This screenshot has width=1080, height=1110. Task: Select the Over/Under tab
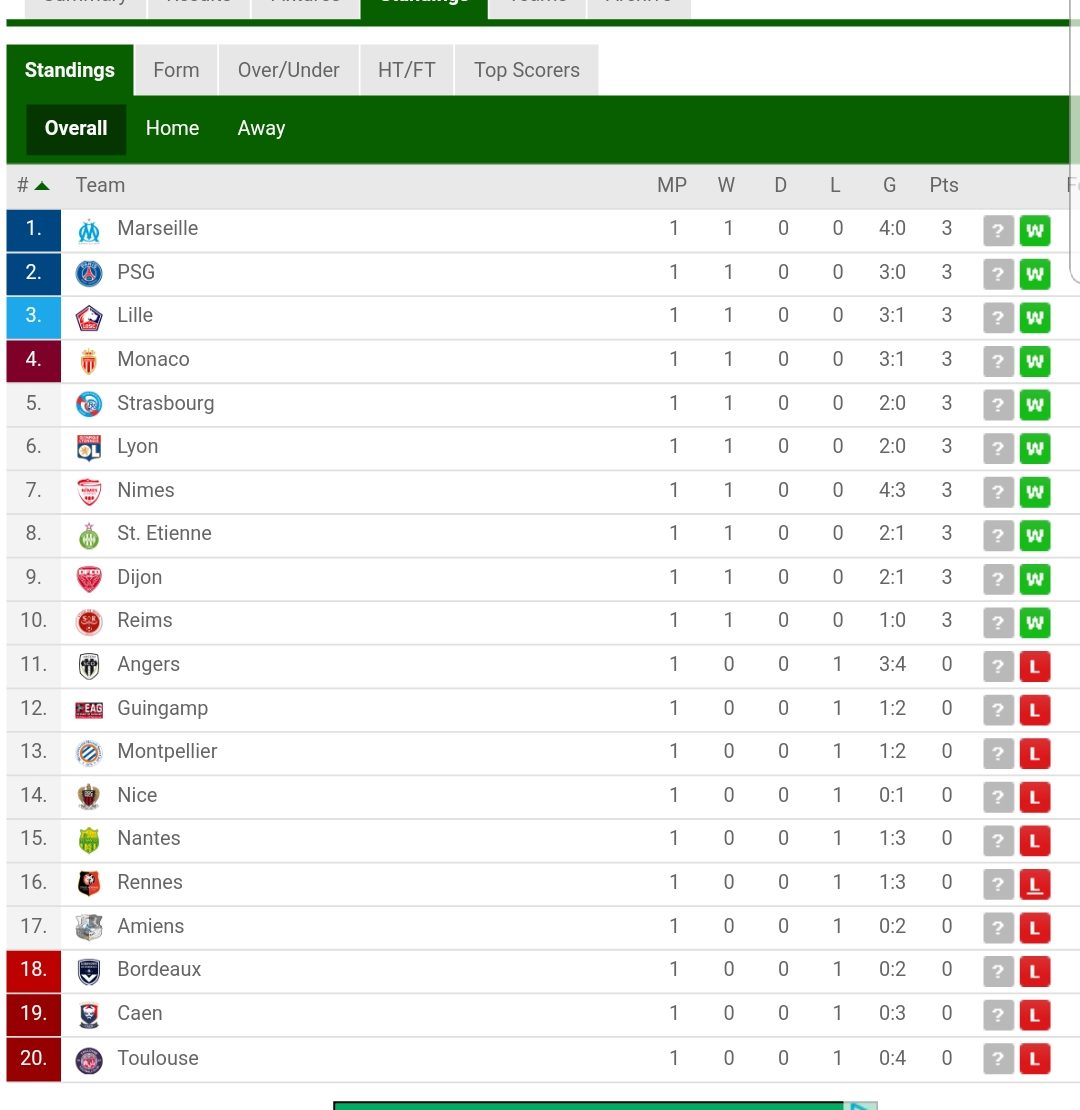point(288,70)
